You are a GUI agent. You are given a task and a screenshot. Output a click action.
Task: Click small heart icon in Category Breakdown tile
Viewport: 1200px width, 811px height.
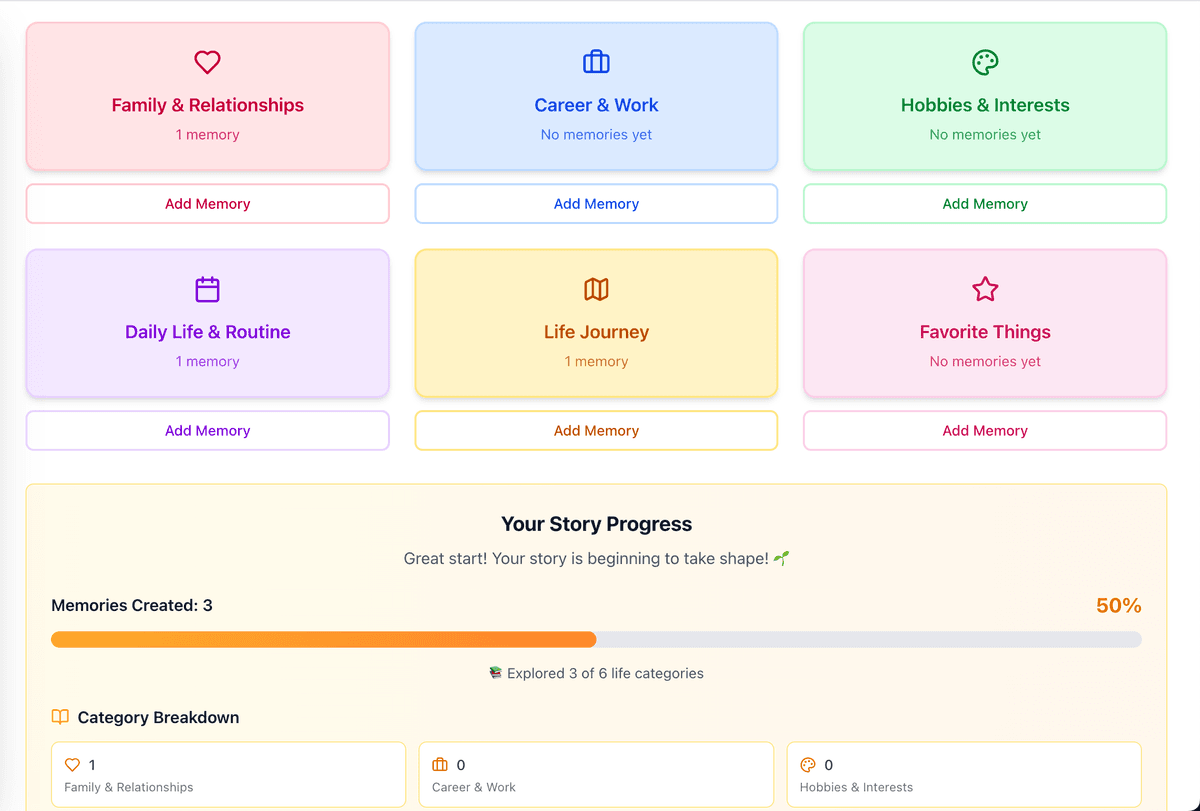tap(72, 765)
